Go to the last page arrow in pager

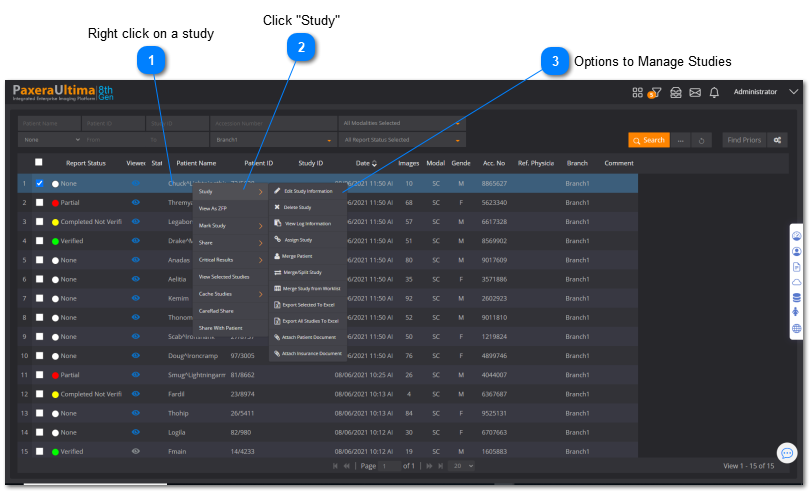coord(440,466)
